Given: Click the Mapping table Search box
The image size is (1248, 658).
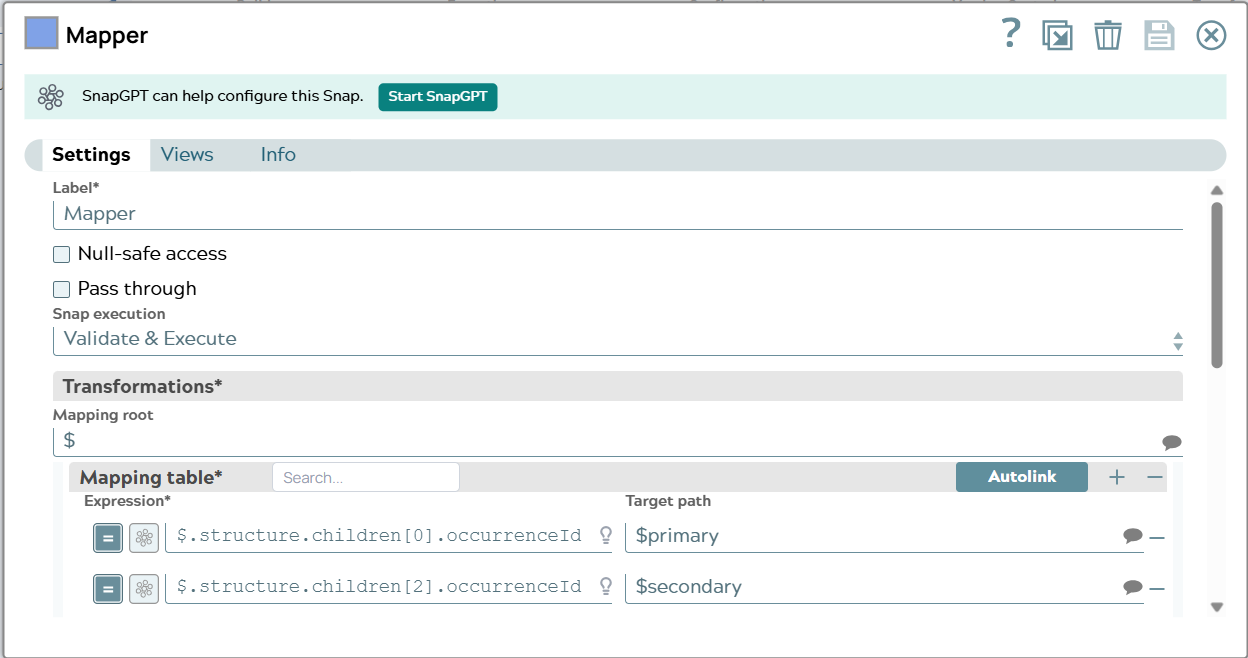Looking at the screenshot, I should [x=366, y=477].
